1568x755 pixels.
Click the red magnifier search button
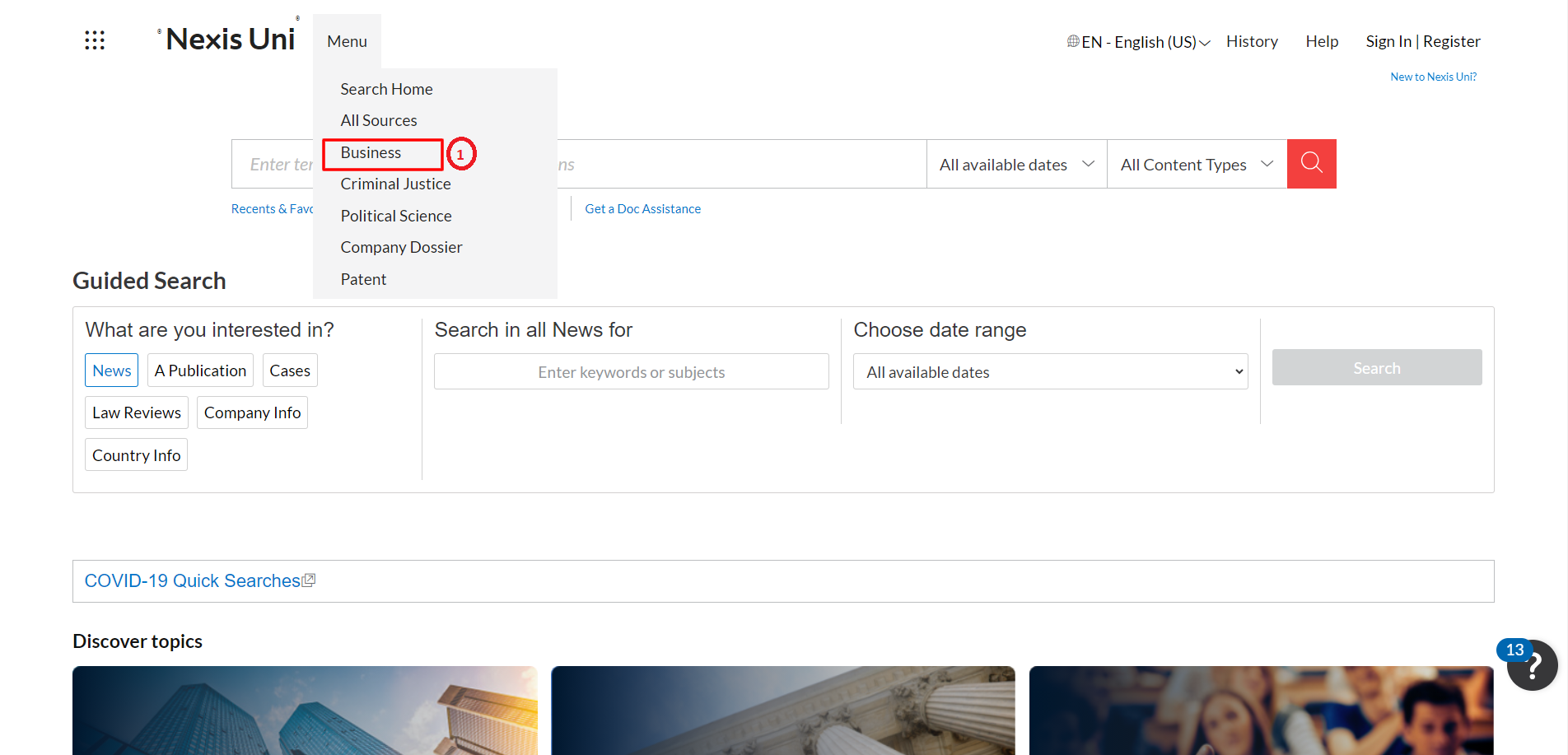[x=1311, y=164]
